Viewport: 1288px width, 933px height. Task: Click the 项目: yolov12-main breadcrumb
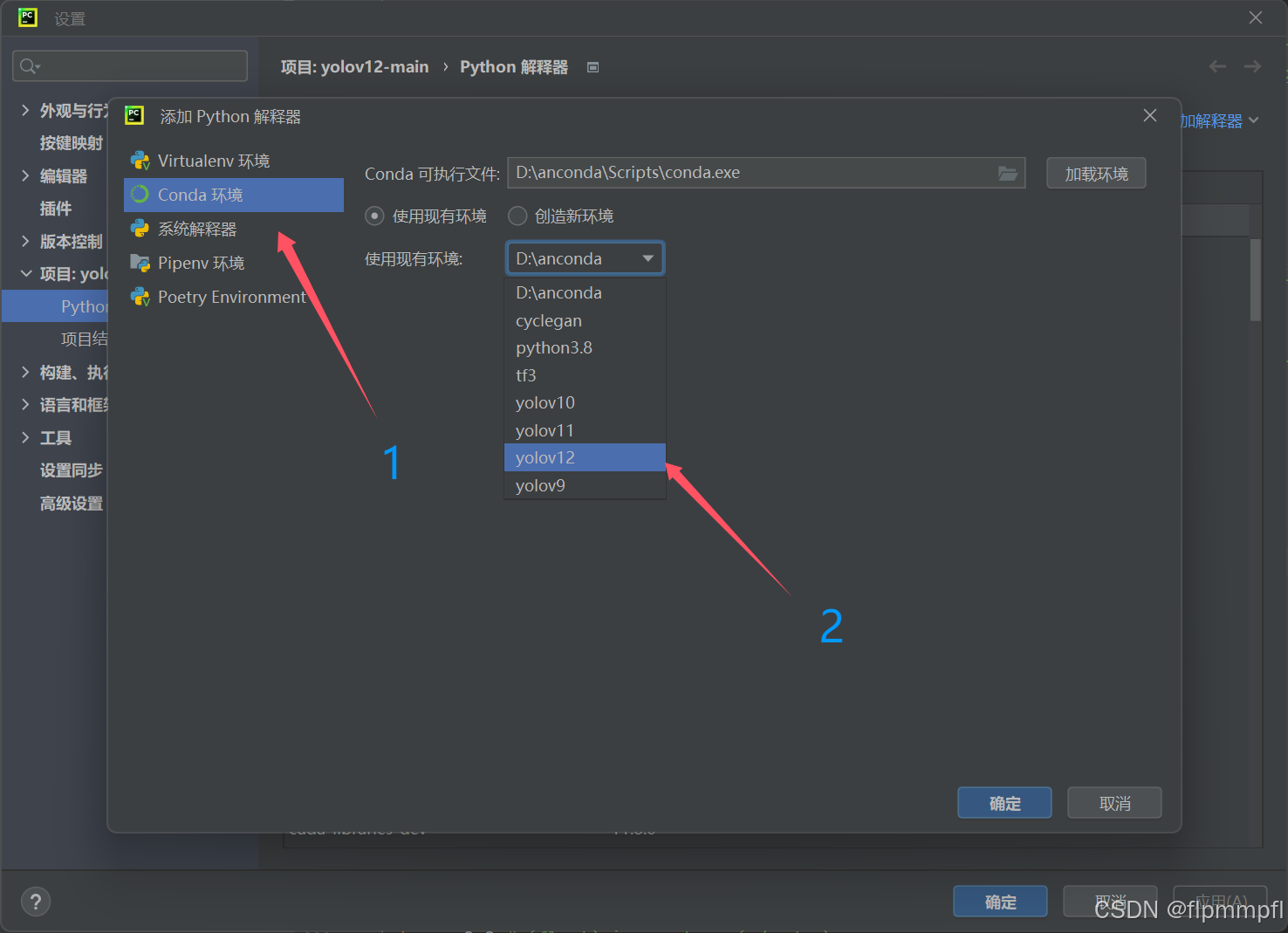[354, 67]
